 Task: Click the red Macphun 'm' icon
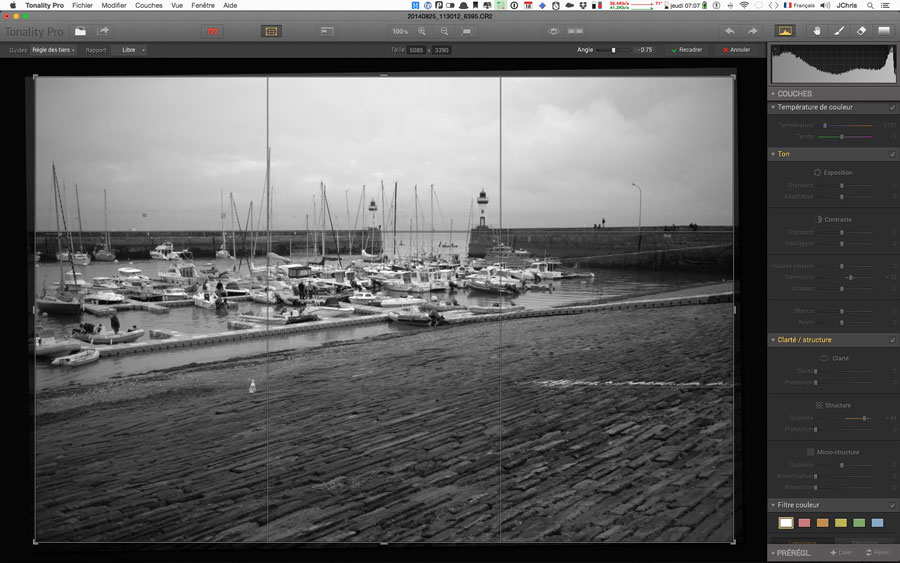tap(212, 32)
